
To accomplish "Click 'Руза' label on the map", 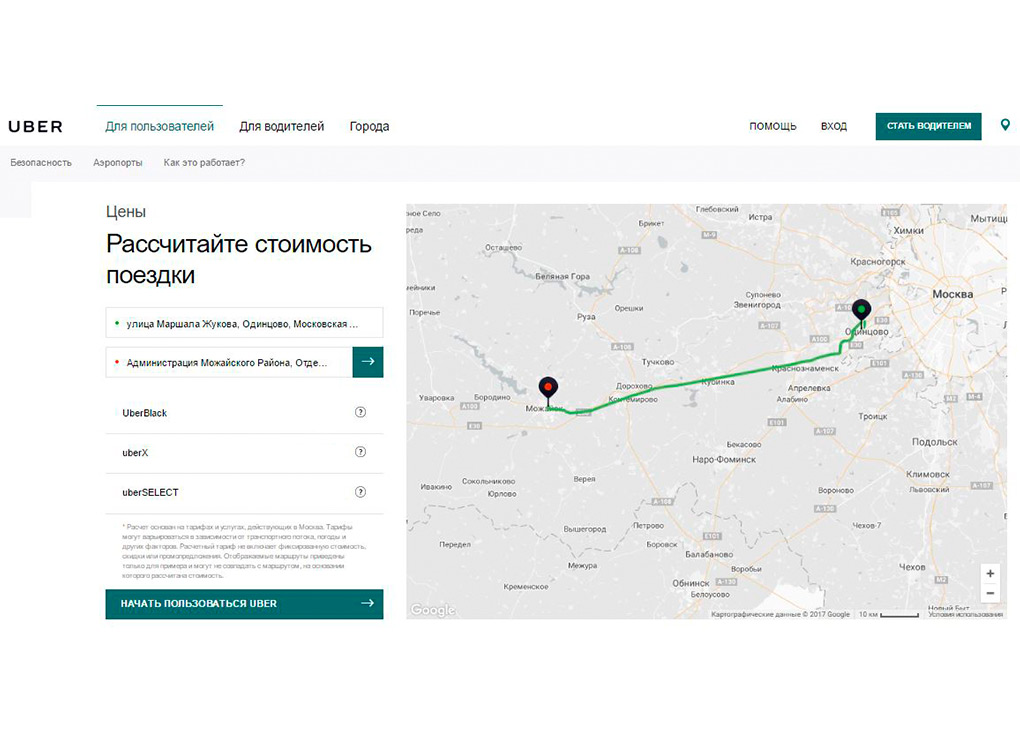I will (586, 317).
